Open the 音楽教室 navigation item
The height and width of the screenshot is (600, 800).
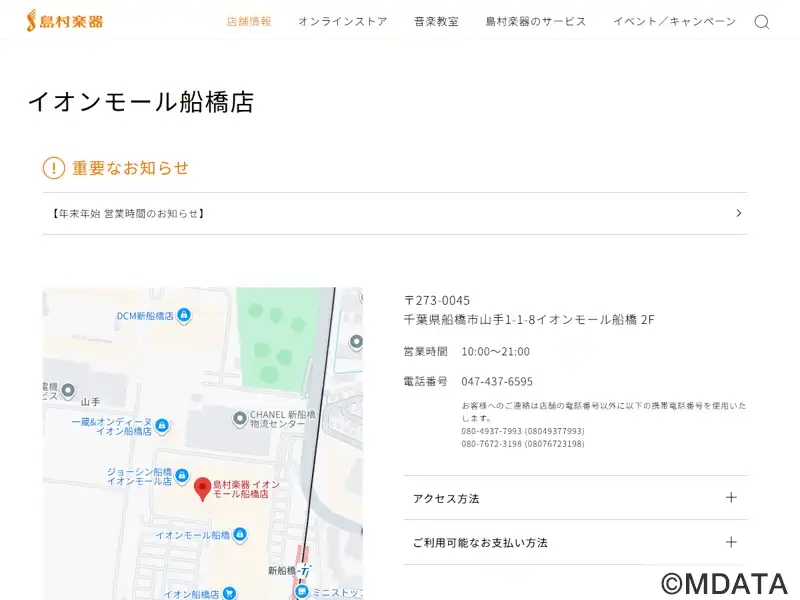(x=436, y=22)
